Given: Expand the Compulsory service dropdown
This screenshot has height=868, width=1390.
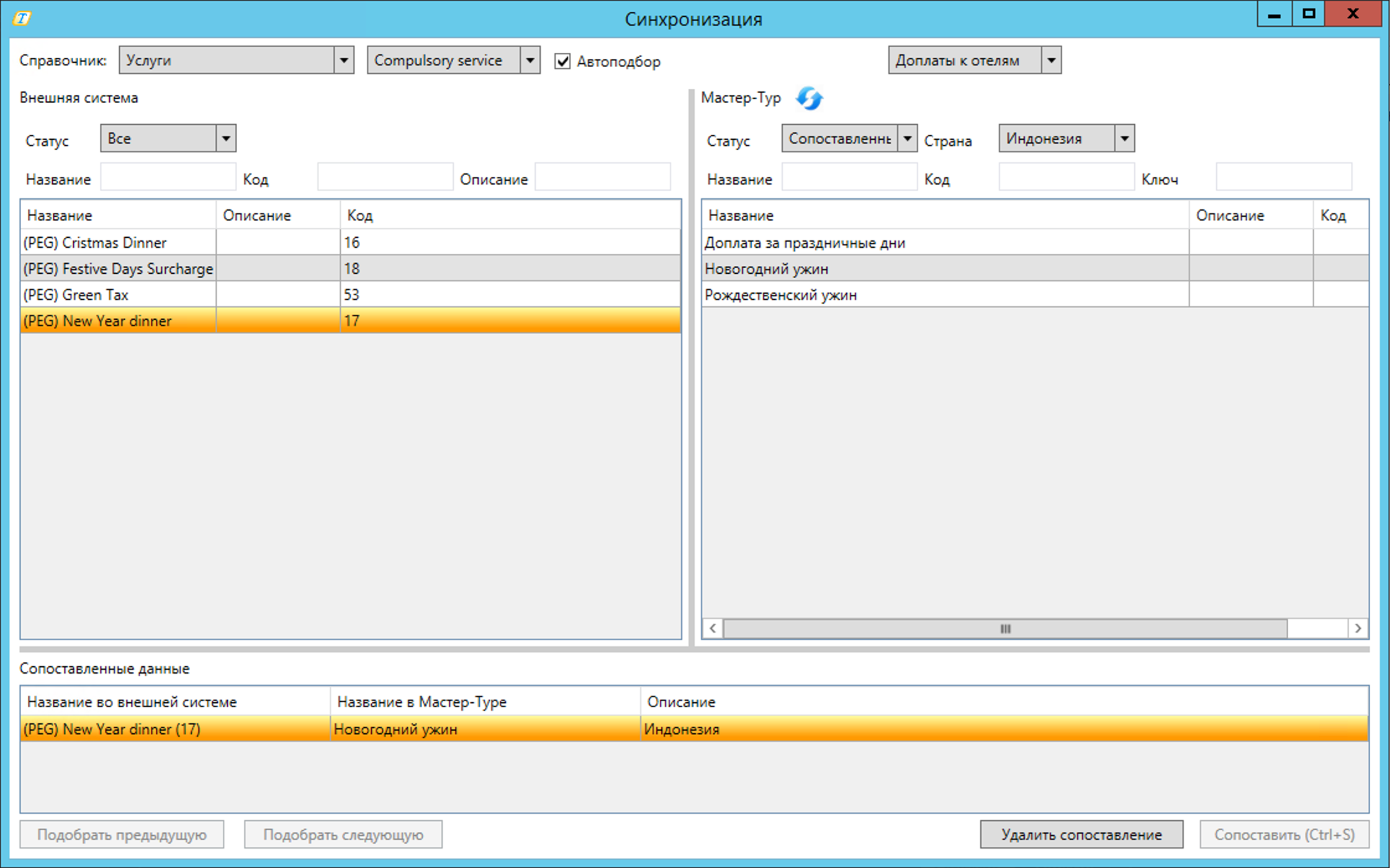Looking at the screenshot, I should pos(530,60).
